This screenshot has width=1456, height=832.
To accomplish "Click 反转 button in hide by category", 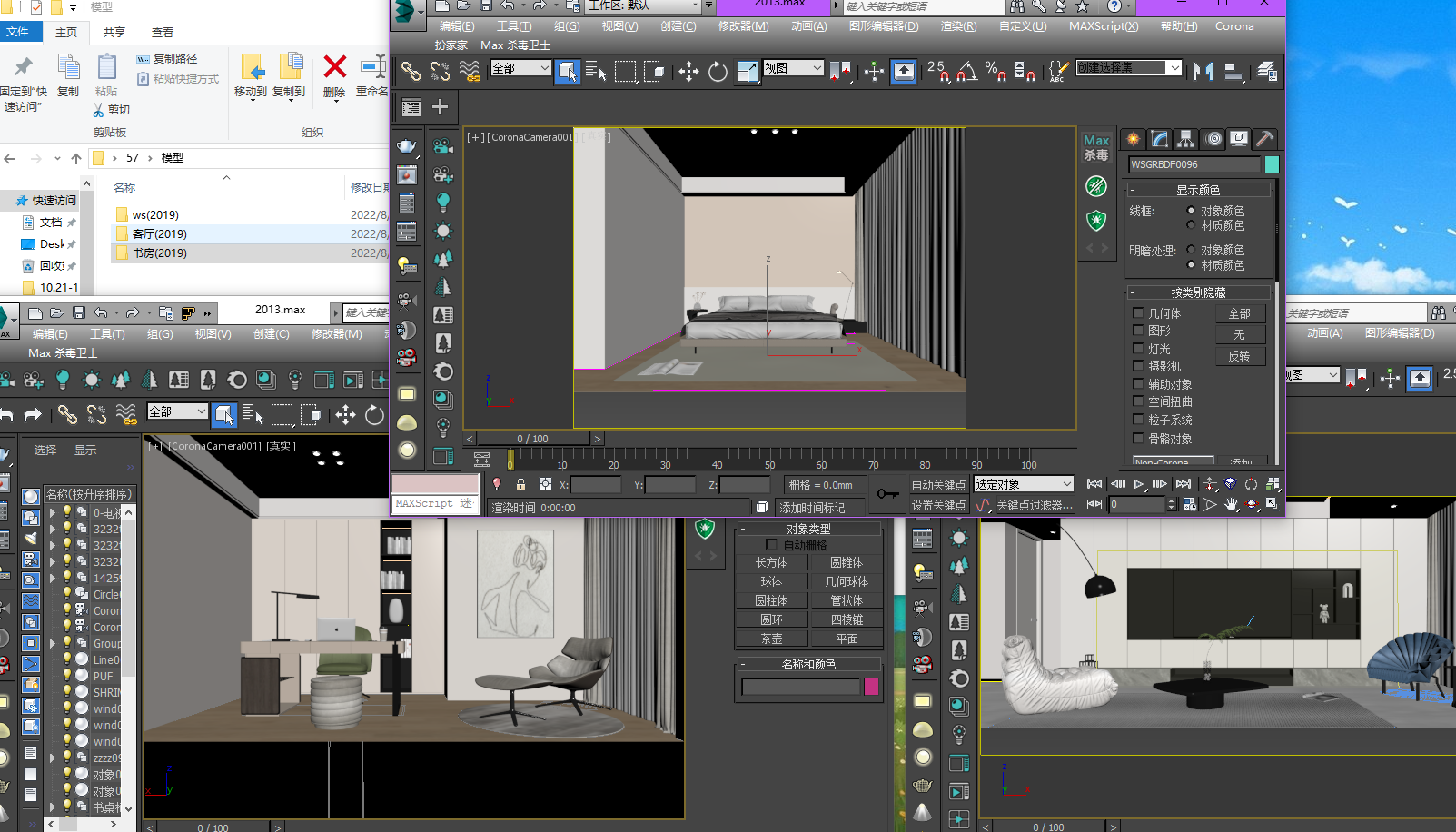I will [x=1240, y=356].
